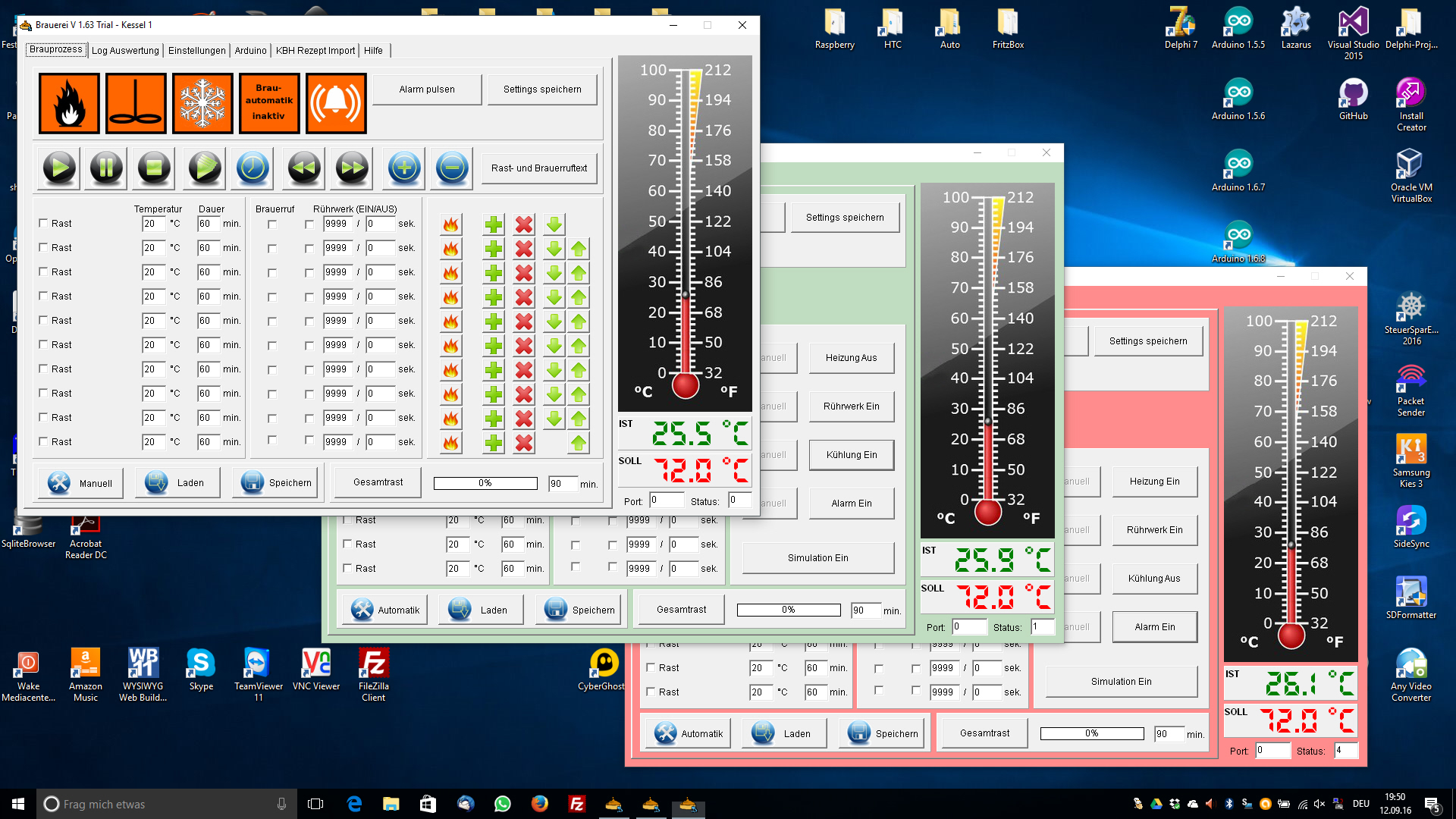Click the Alarm pulsen button
1456x819 pixels.
(x=427, y=89)
